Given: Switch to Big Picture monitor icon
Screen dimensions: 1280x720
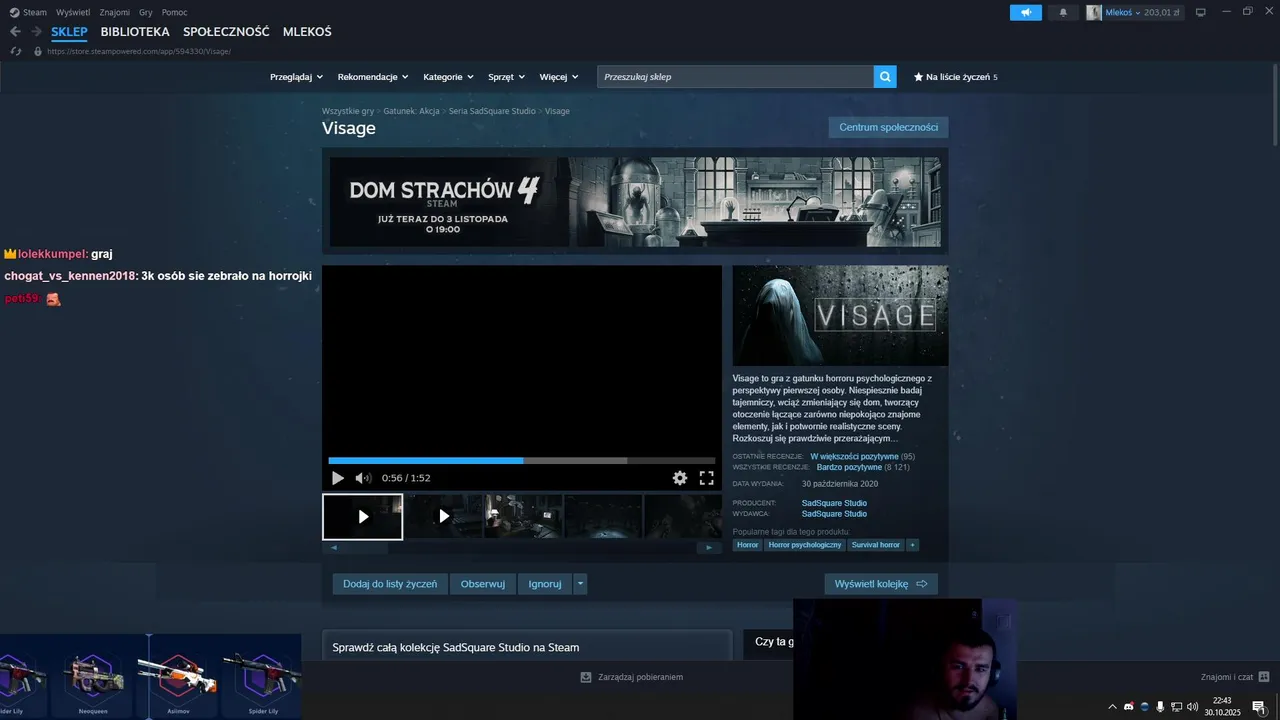Looking at the screenshot, I should 1201,12.
